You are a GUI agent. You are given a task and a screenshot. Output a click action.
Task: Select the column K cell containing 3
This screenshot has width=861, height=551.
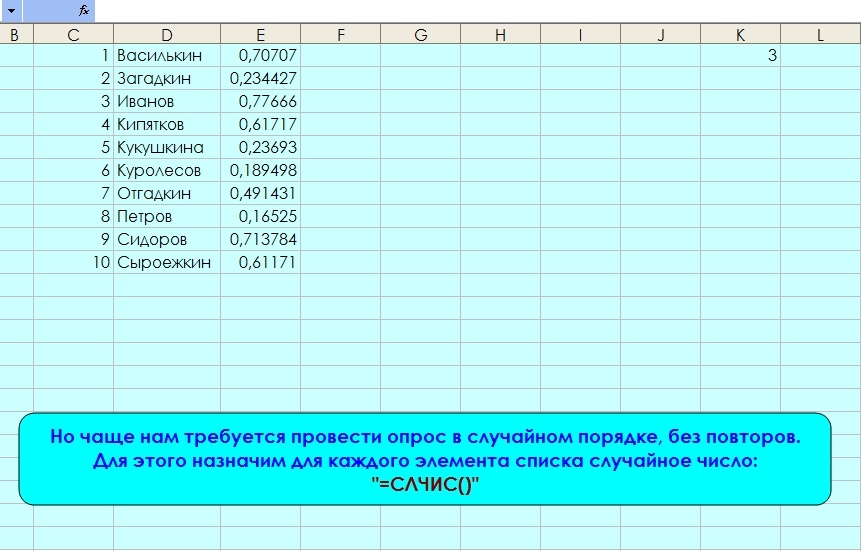coord(740,55)
